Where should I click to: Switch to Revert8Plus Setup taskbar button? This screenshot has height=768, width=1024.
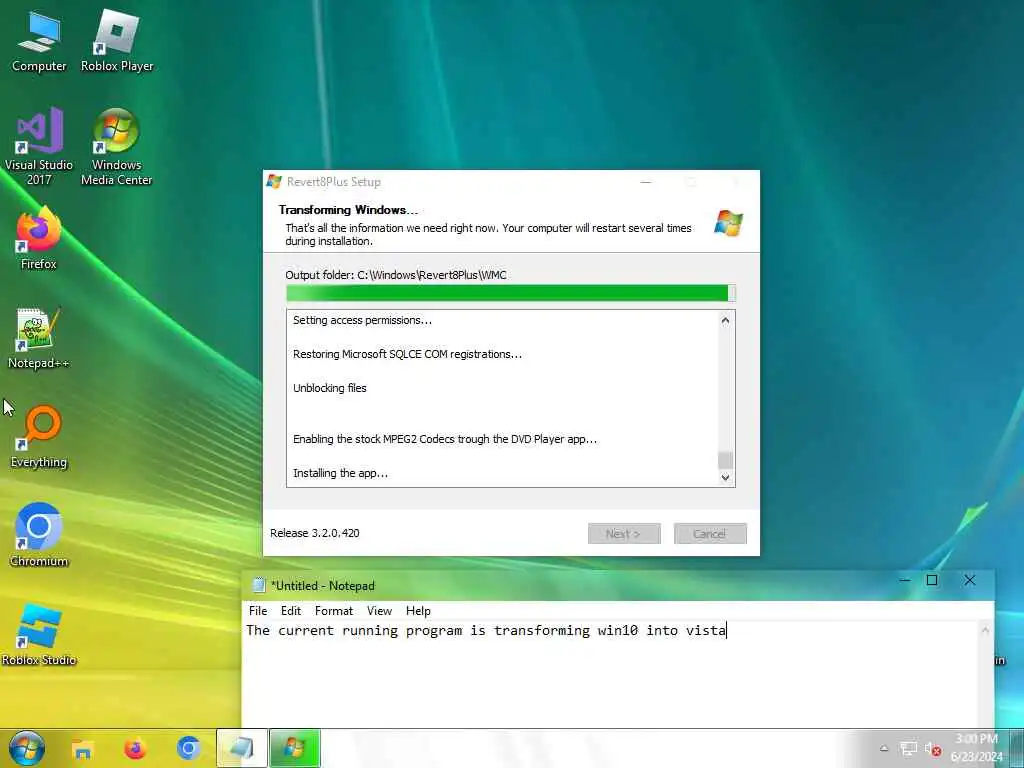295,748
